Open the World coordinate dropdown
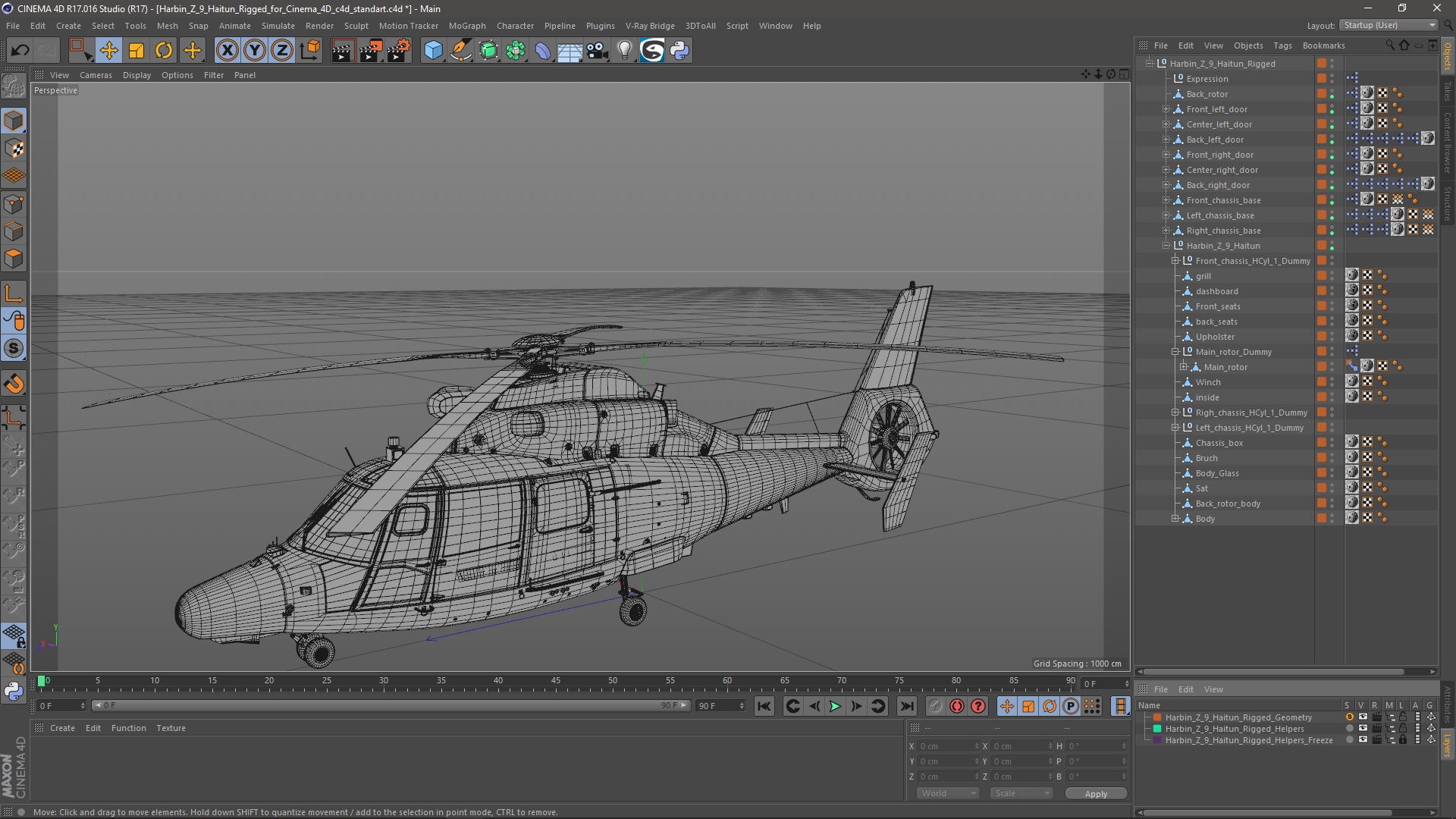Image resolution: width=1456 pixels, height=819 pixels. point(948,793)
